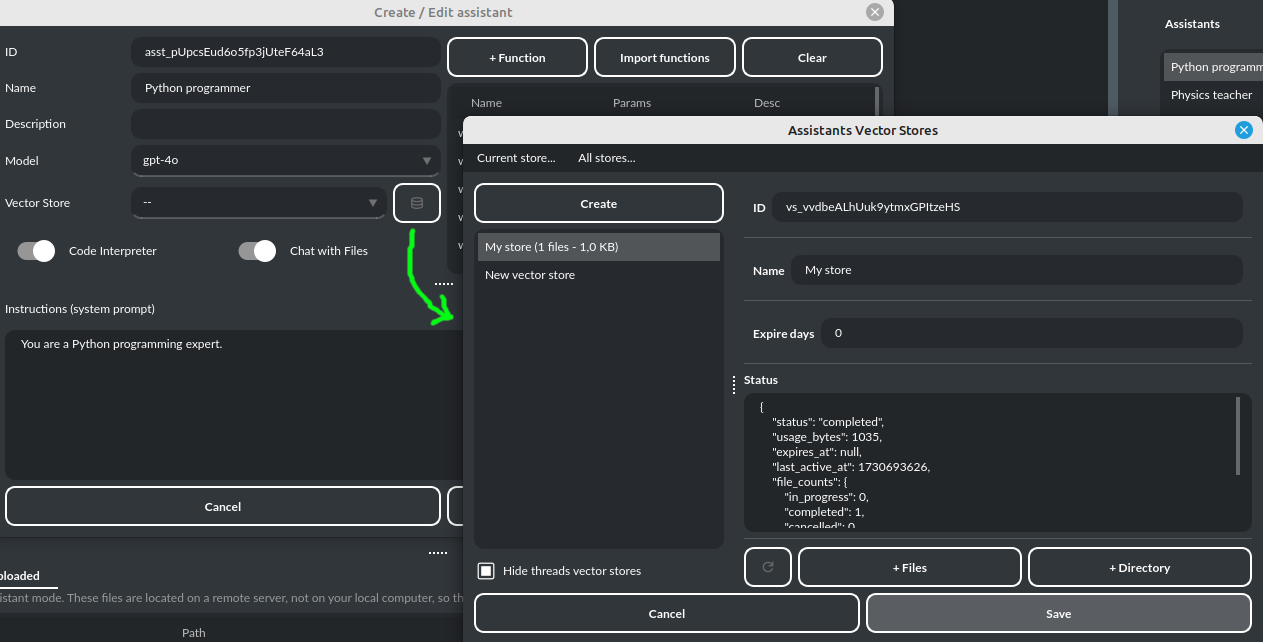
Task: Click +Directory to add a folder
Action: [x=1139, y=567]
